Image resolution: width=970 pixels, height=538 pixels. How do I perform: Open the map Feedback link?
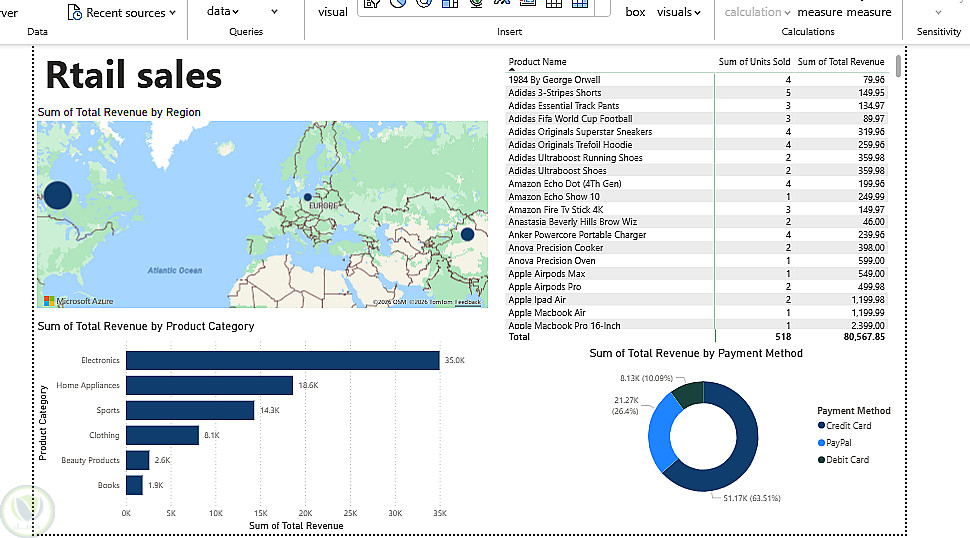[468, 302]
